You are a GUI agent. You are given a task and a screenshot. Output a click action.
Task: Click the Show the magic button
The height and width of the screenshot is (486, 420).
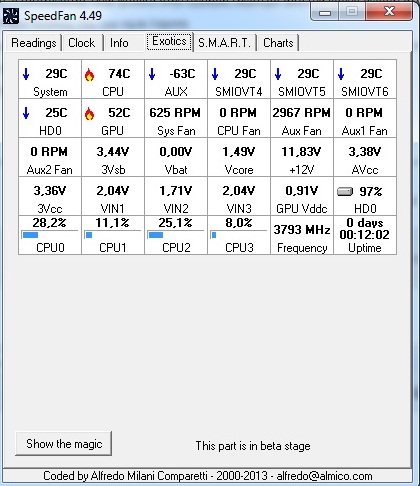[64, 444]
